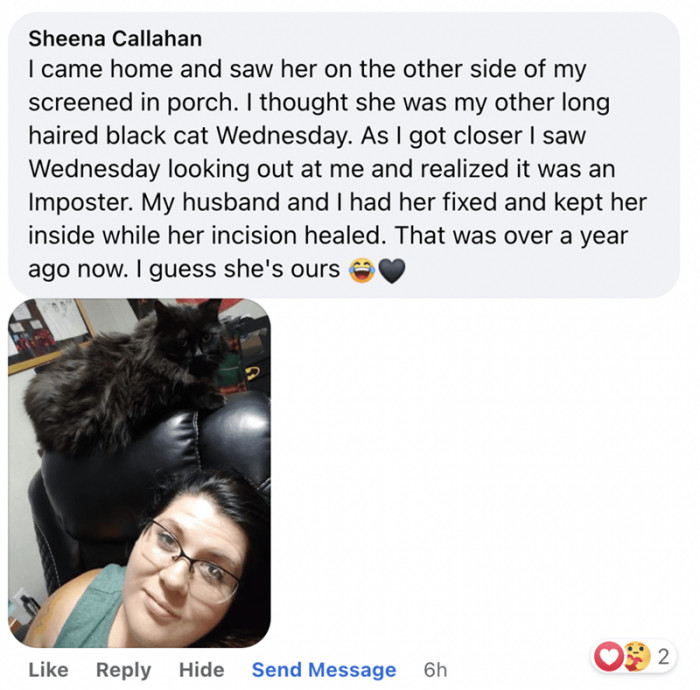Click the word Imposter in comment
The width and height of the screenshot is (700, 690).
tap(81, 203)
